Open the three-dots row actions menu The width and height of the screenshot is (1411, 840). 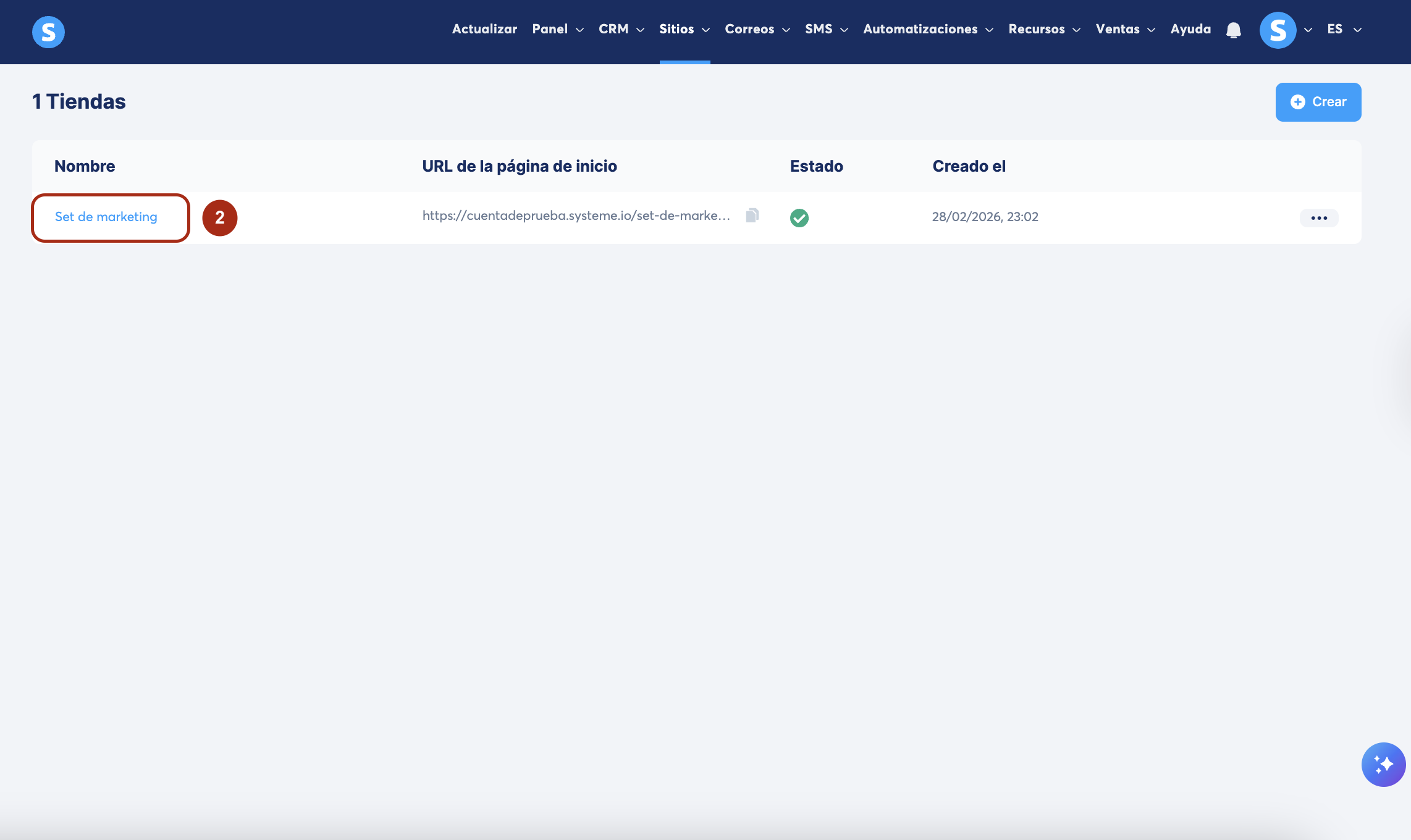tap(1318, 217)
